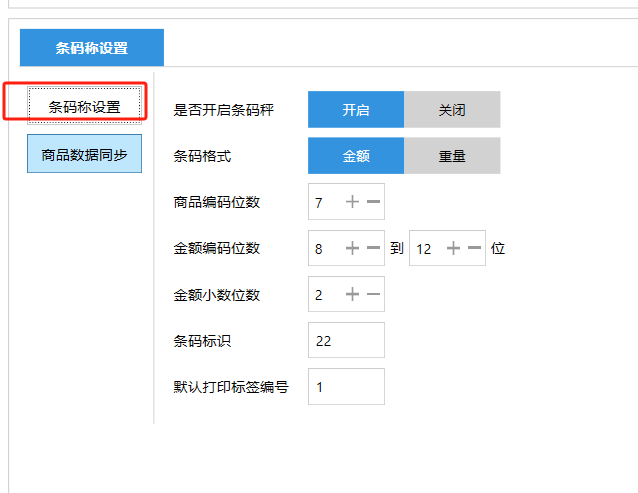
Task: Decrease 金额编码位数 end value with minus
Action: click(x=474, y=248)
